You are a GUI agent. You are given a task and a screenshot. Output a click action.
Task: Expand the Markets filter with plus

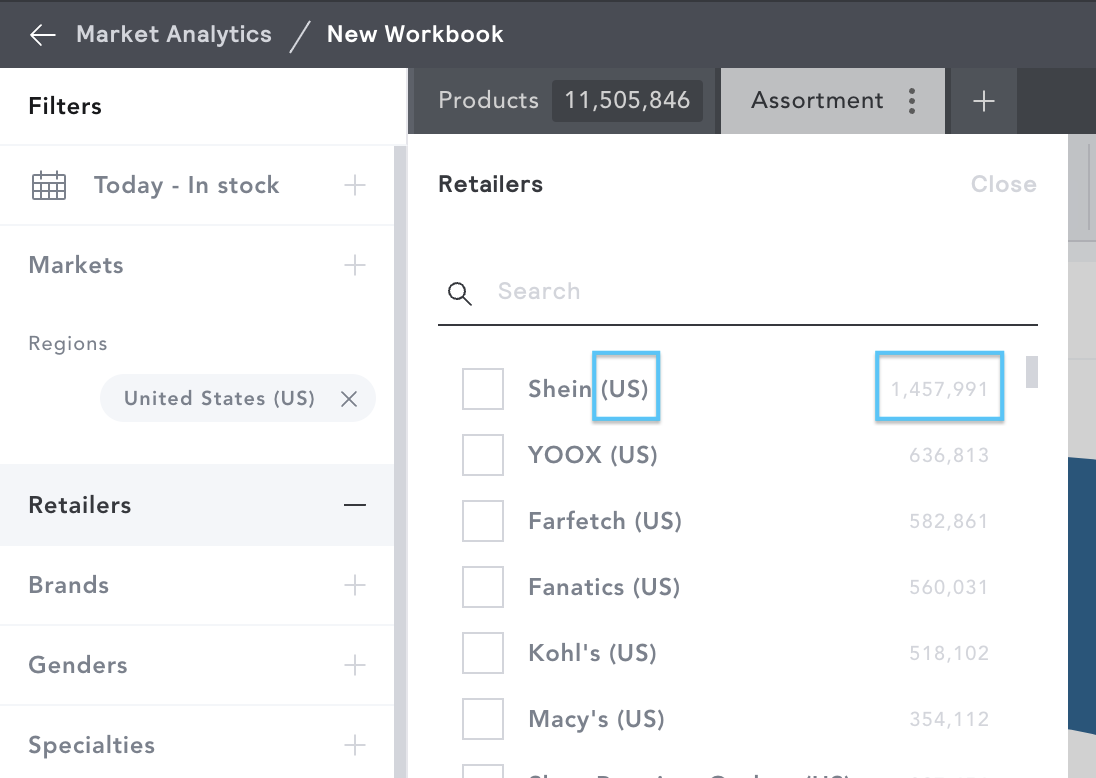(355, 265)
